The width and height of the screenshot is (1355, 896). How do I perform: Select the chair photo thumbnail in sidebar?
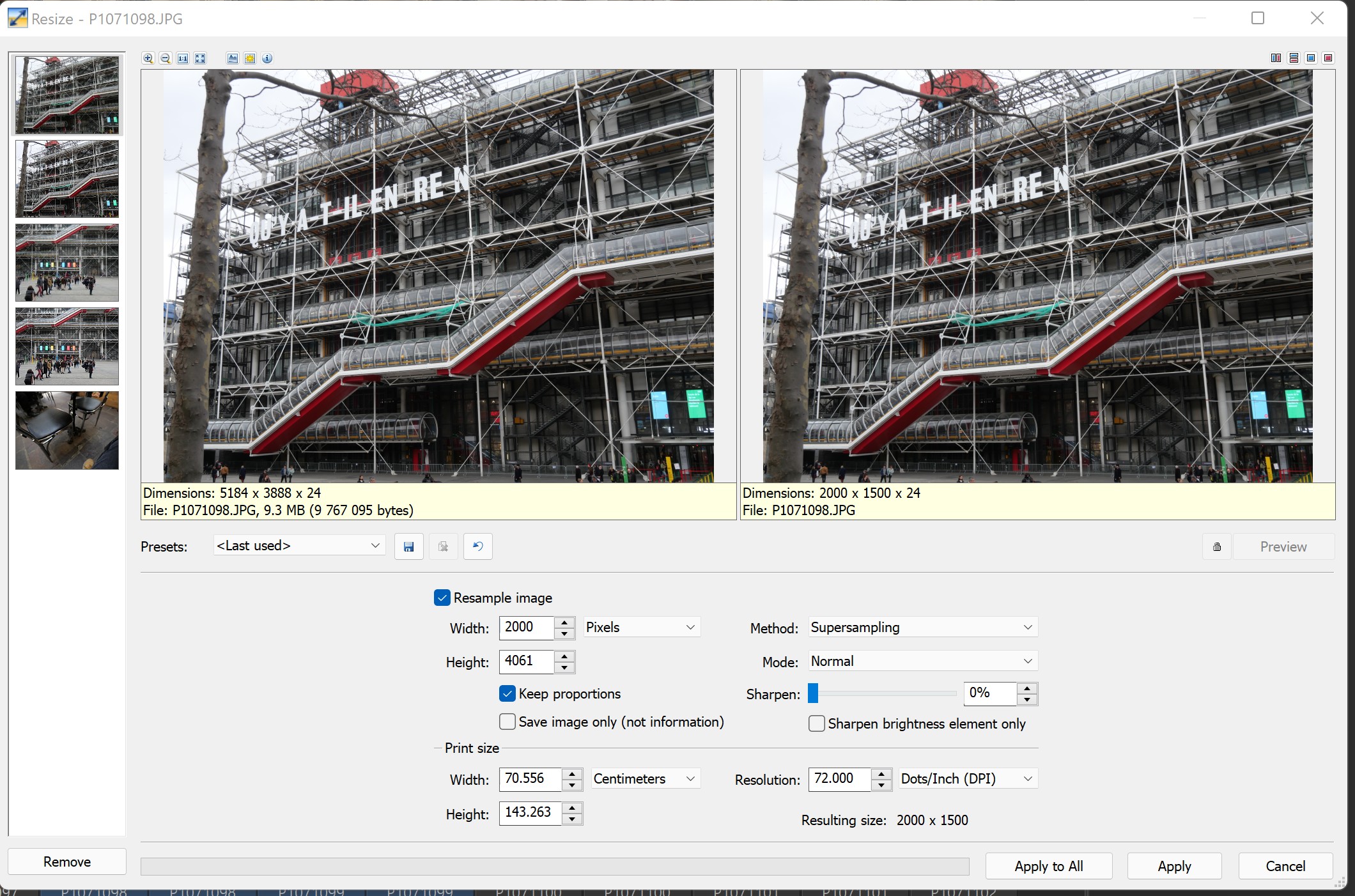pos(67,430)
